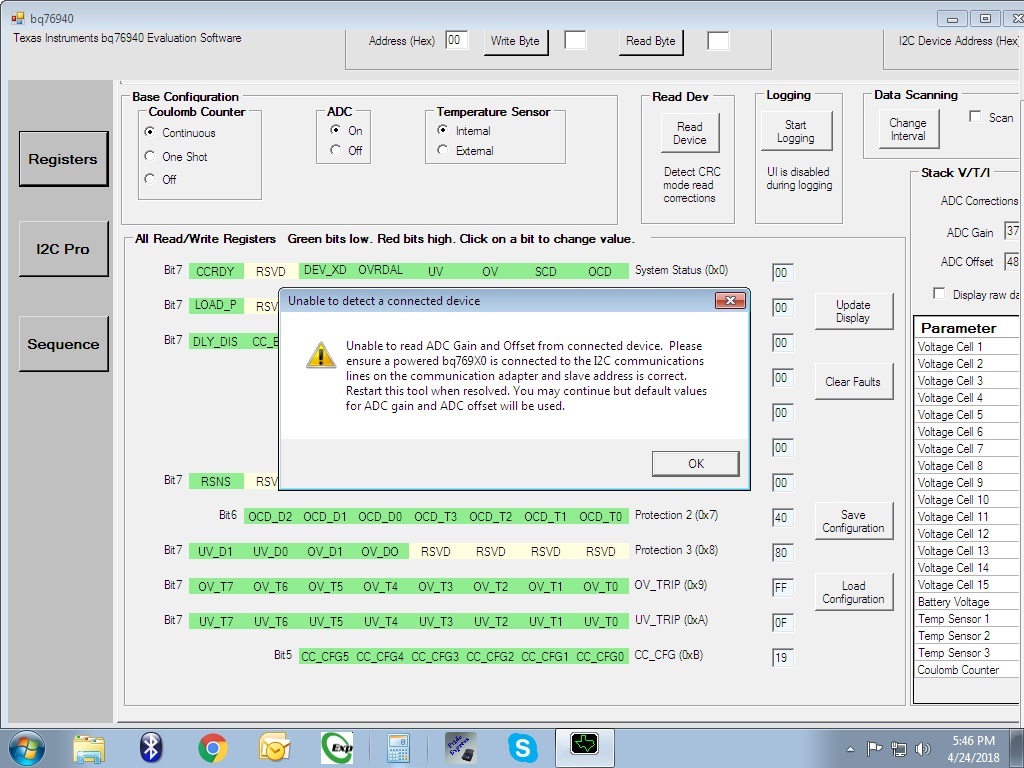Screen dimensions: 1024x768
Task: Click Change Interval button
Action: [908, 129]
